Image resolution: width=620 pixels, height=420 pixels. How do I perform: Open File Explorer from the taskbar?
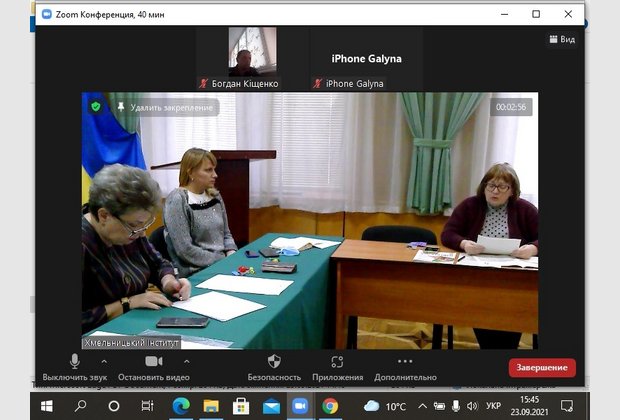(x=211, y=406)
